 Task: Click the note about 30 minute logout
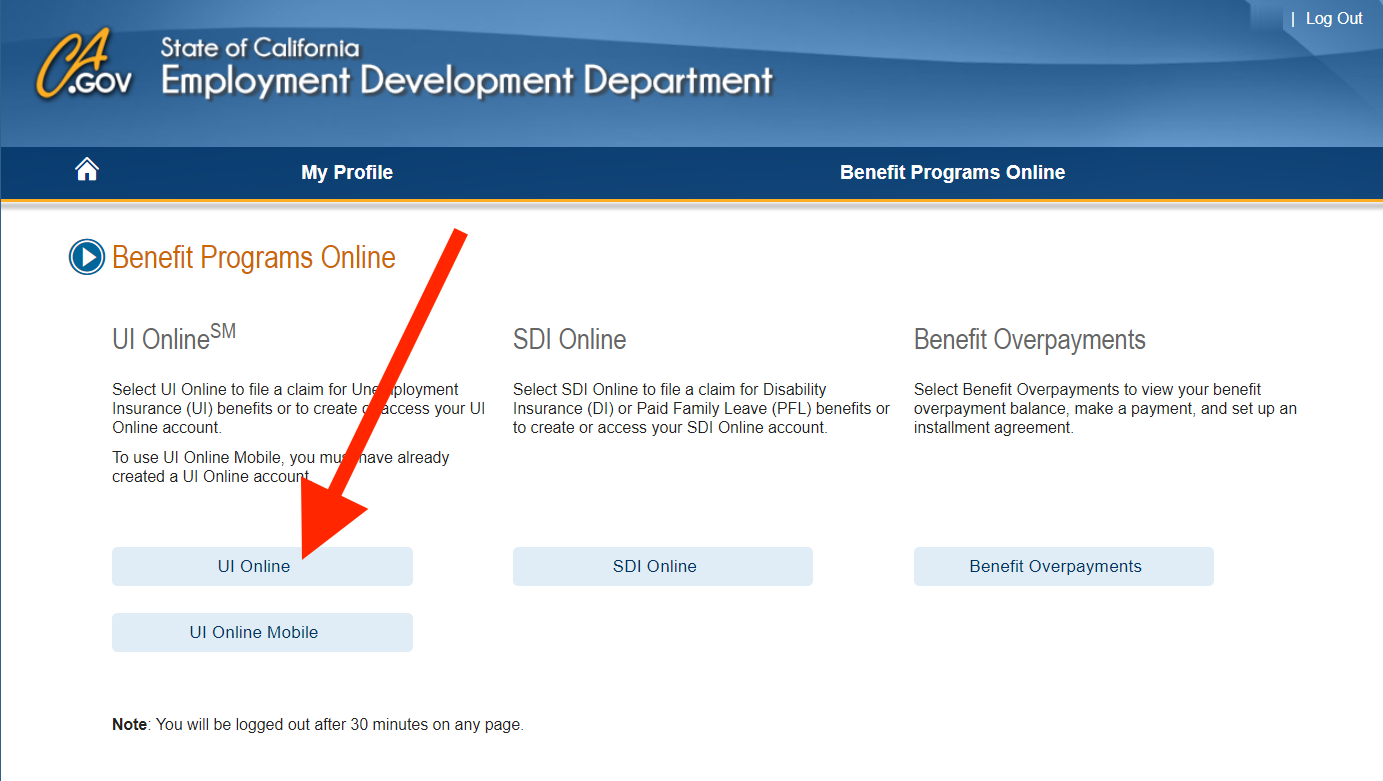[318, 725]
